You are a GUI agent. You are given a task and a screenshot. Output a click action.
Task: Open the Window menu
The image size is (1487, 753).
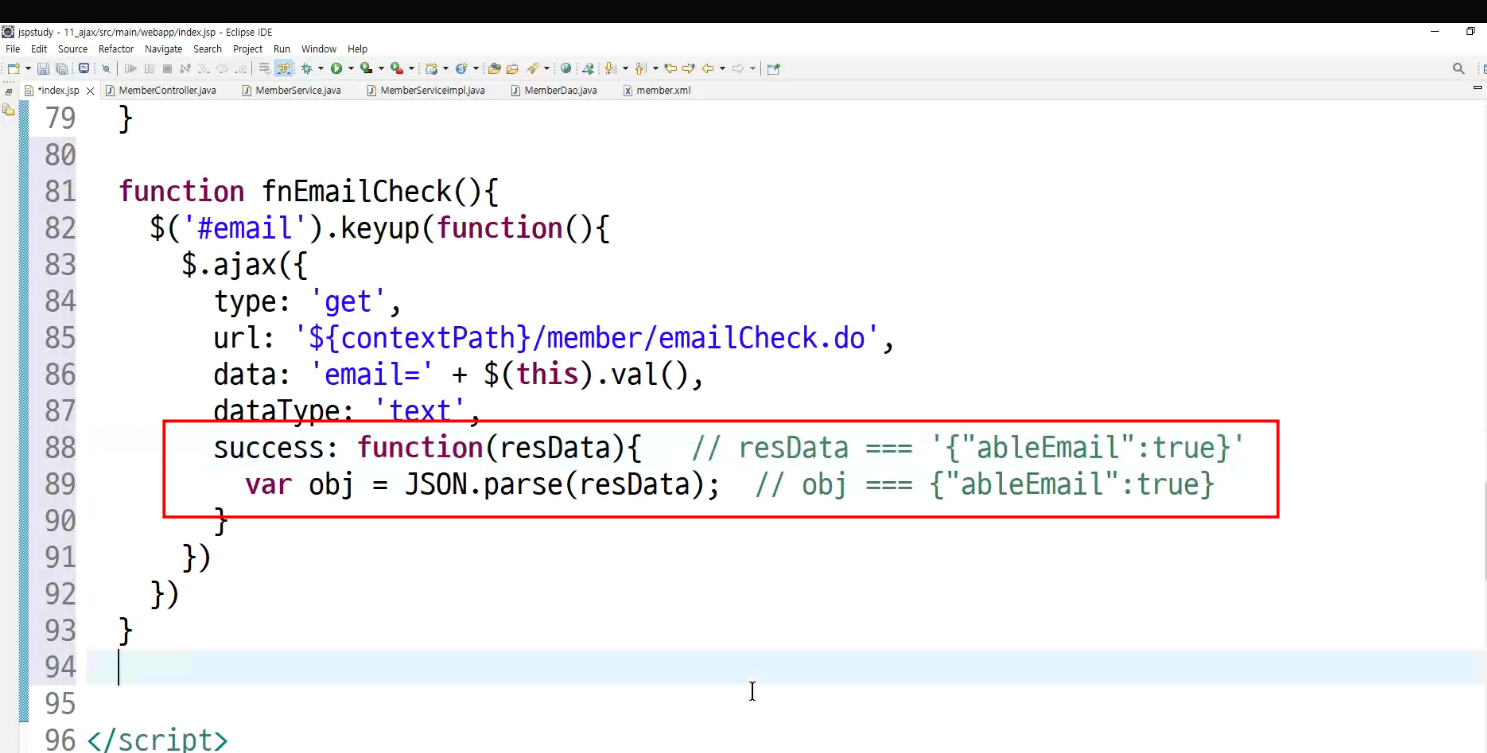[x=319, y=49]
